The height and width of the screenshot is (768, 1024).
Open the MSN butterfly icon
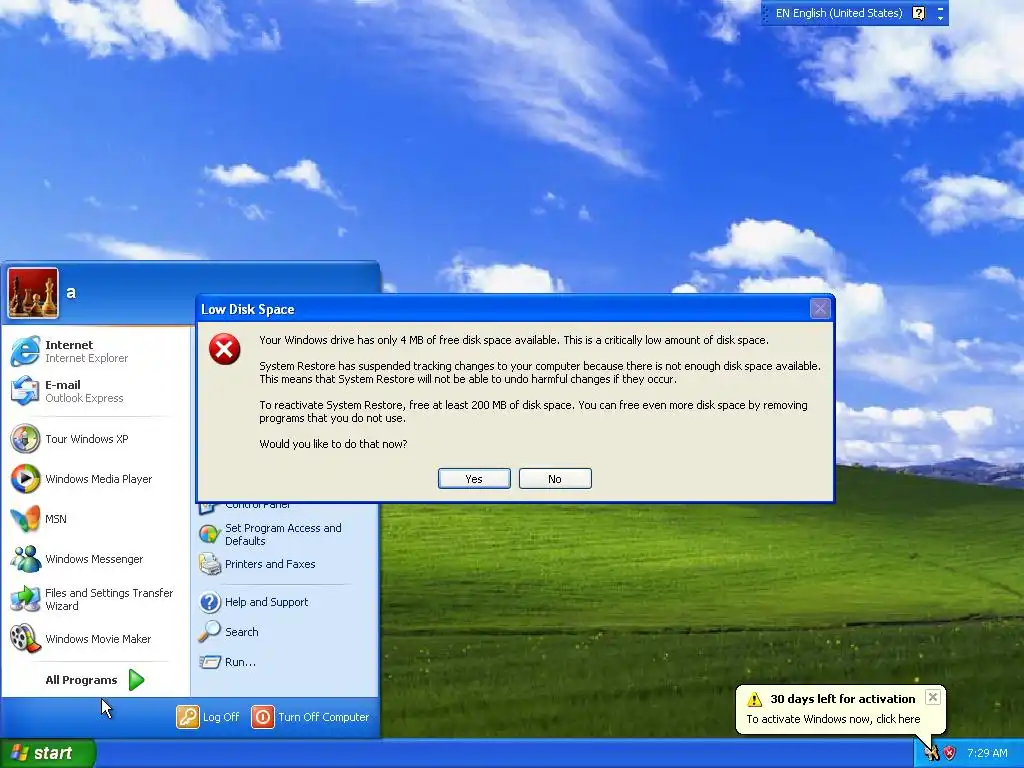pyautogui.click(x=25, y=519)
